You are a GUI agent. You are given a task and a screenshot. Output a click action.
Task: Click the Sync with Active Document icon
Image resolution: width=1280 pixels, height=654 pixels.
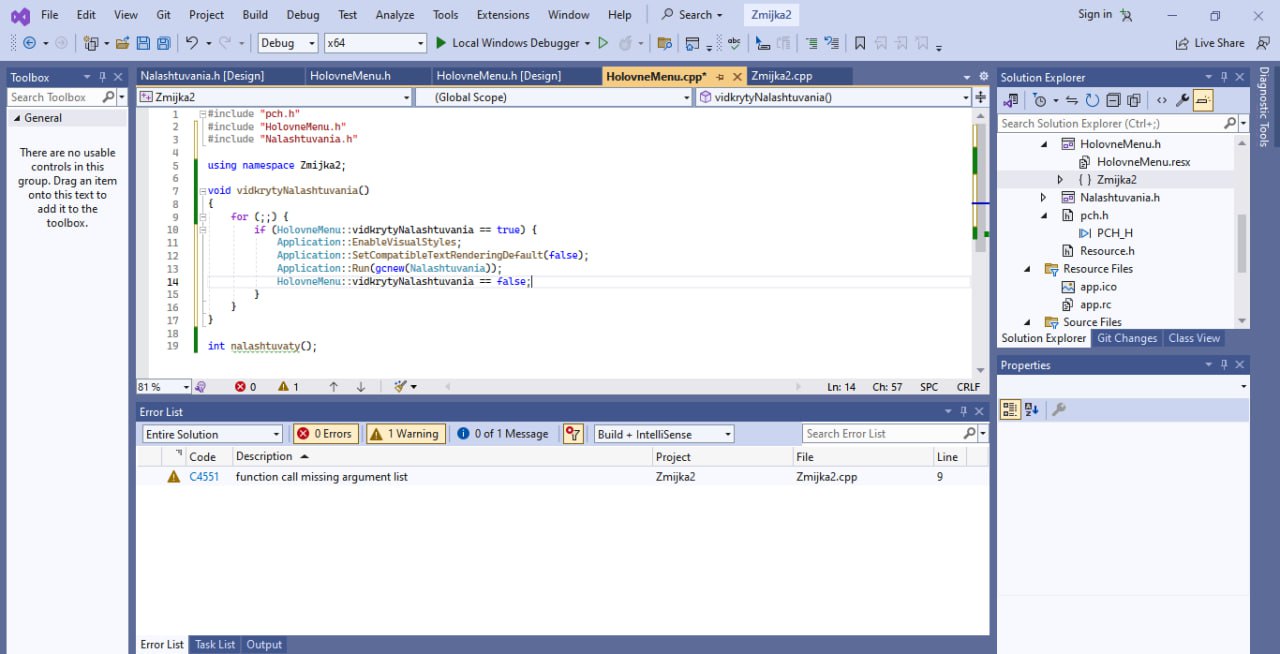[1072, 100]
